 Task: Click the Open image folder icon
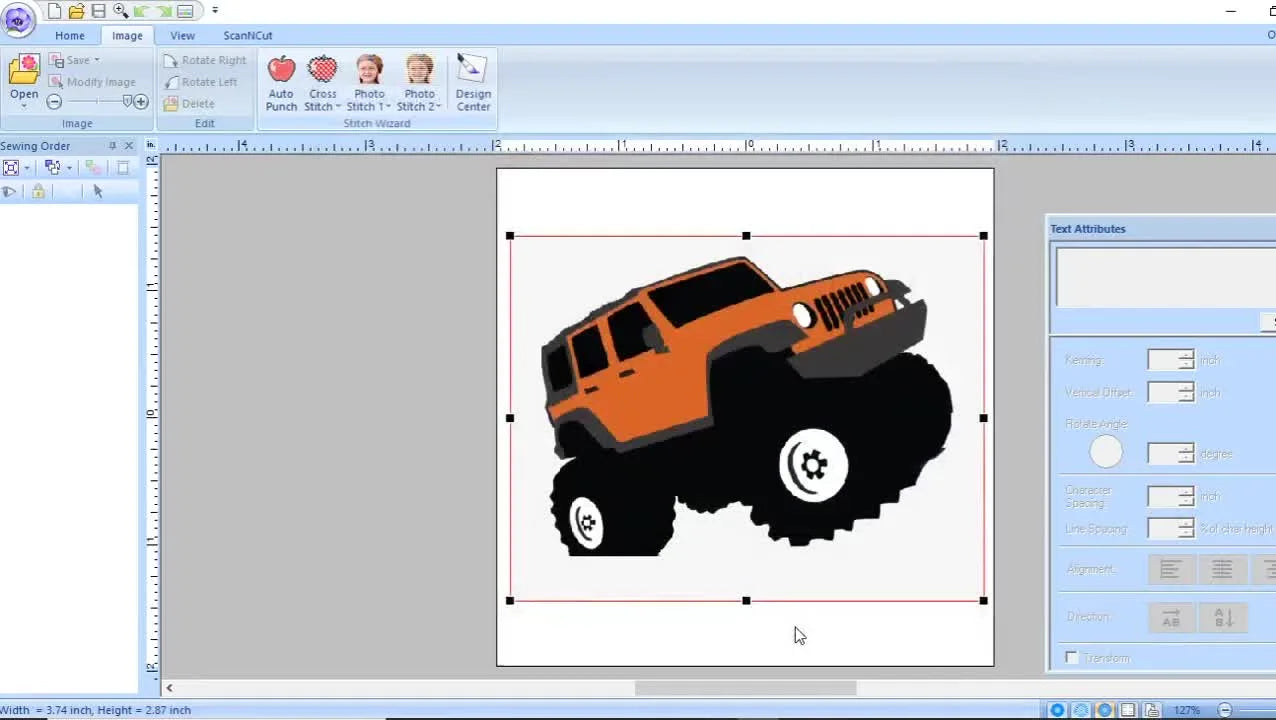pos(24,69)
